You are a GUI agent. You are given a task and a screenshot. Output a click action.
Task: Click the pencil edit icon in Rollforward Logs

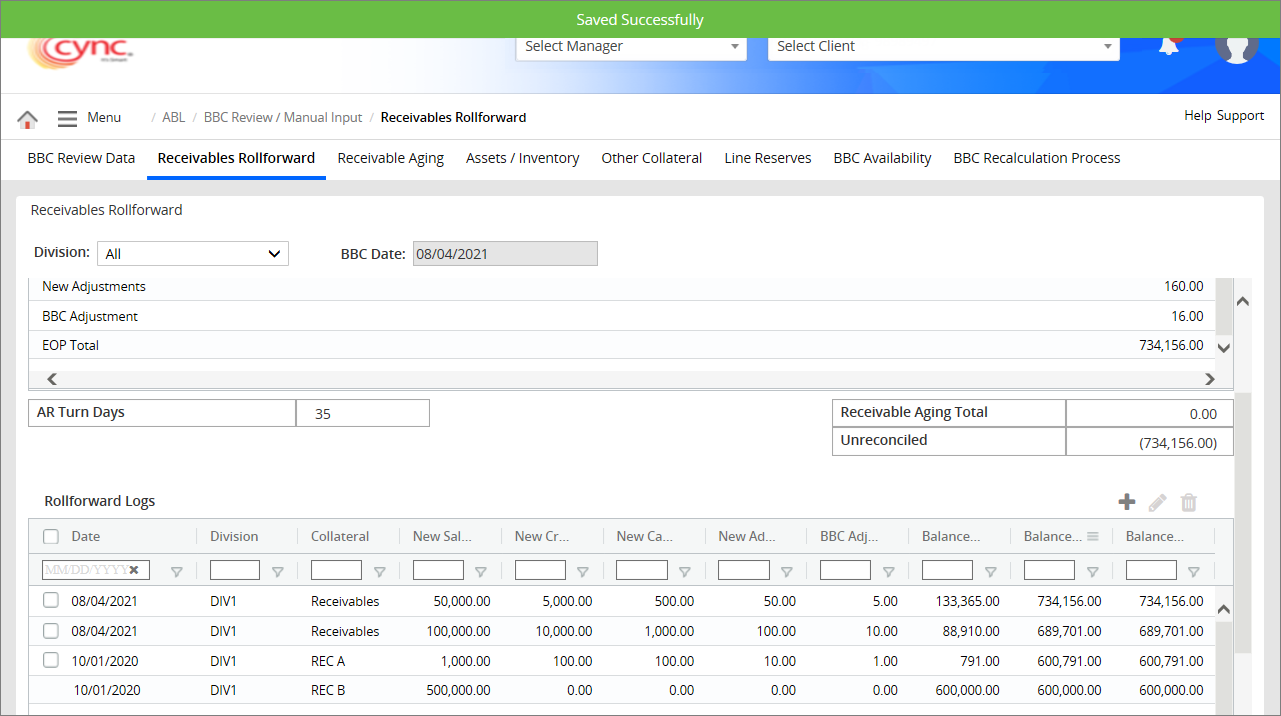(1157, 503)
